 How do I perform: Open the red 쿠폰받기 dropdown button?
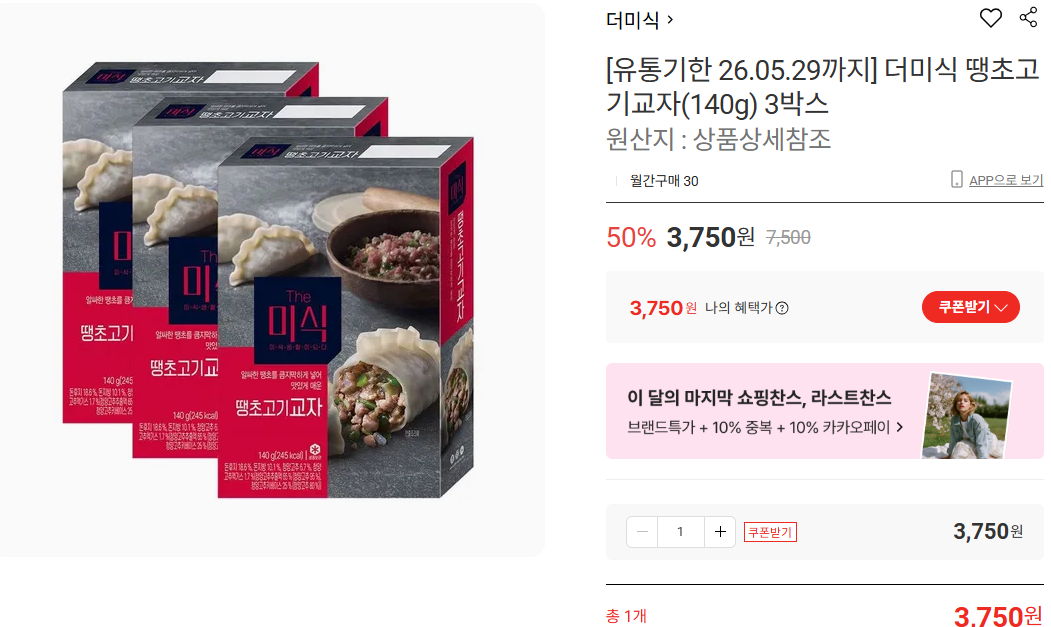(971, 307)
